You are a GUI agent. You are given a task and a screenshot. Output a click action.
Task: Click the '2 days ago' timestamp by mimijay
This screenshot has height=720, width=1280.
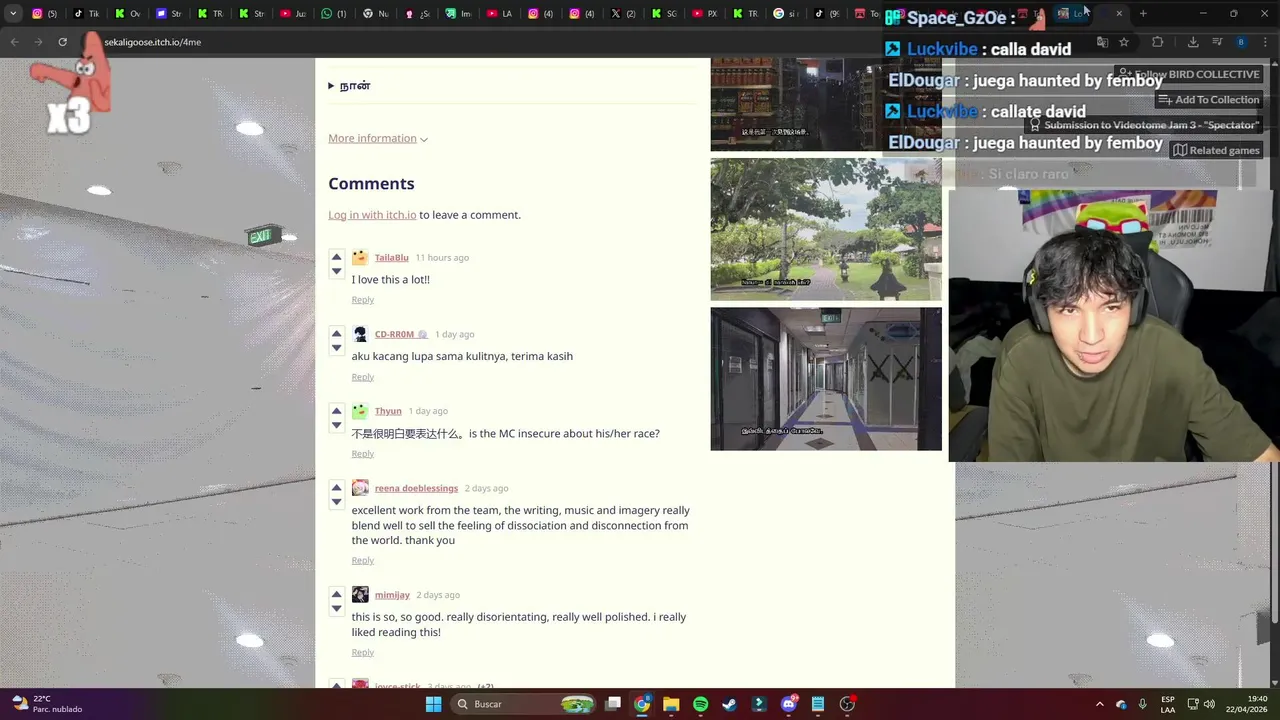[438, 595]
